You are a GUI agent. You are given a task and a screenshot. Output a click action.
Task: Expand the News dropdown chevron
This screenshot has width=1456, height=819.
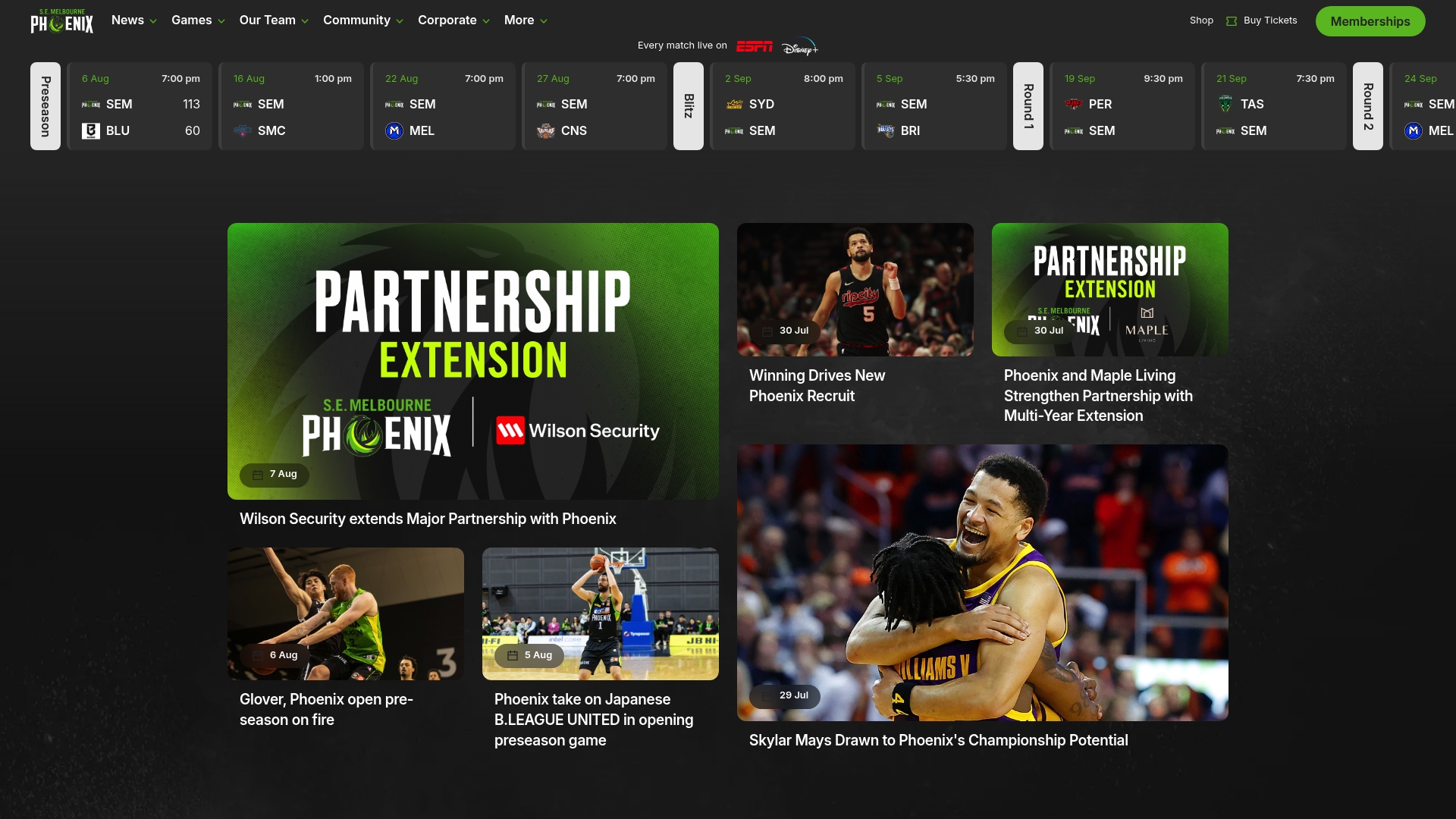point(153,21)
